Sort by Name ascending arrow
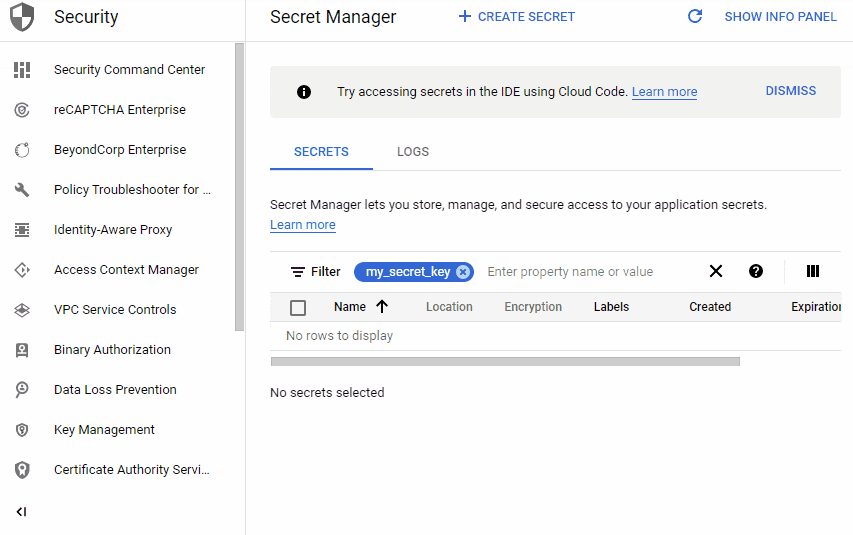853x535 pixels. [x=382, y=307]
